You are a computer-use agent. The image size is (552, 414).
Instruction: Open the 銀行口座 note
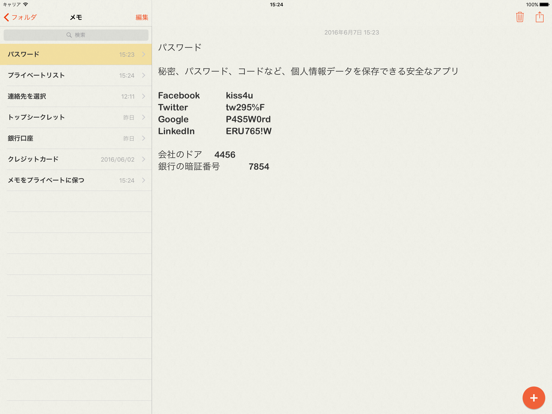click(x=76, y=138)
